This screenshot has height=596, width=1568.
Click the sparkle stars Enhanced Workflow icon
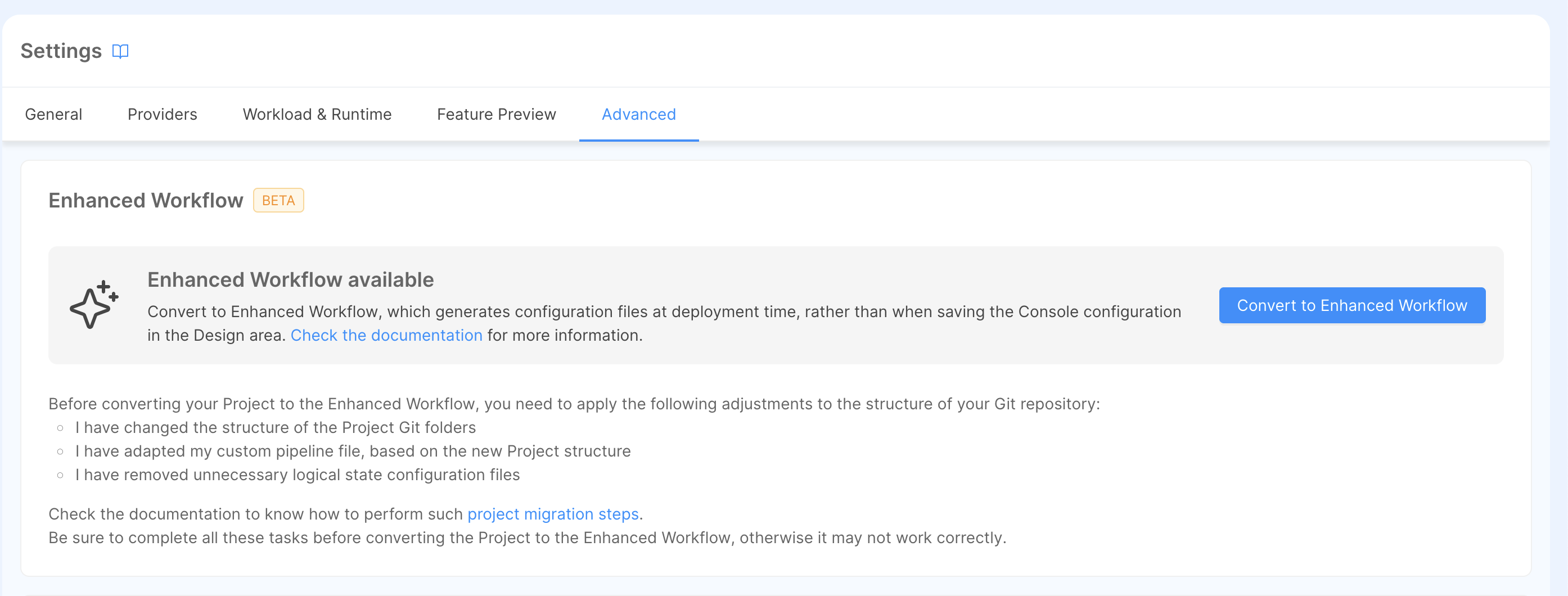click(94, 304)
